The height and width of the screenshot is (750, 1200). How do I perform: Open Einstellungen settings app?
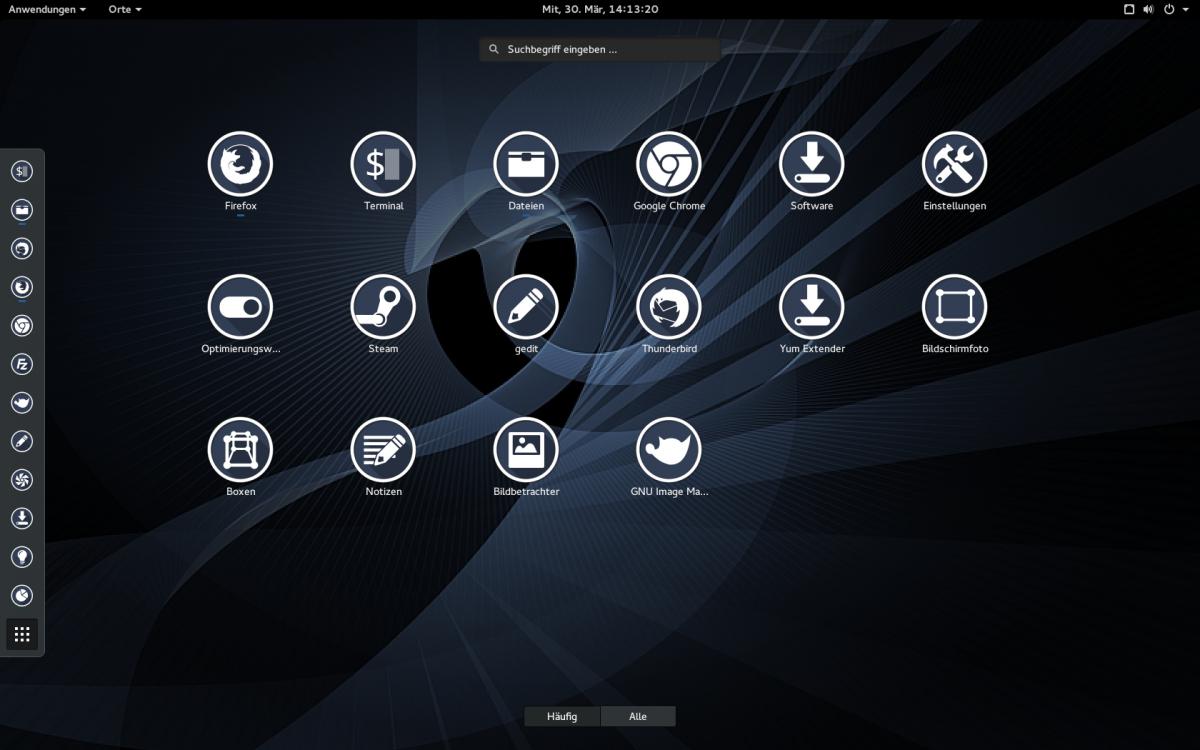[x=955, y=164]
